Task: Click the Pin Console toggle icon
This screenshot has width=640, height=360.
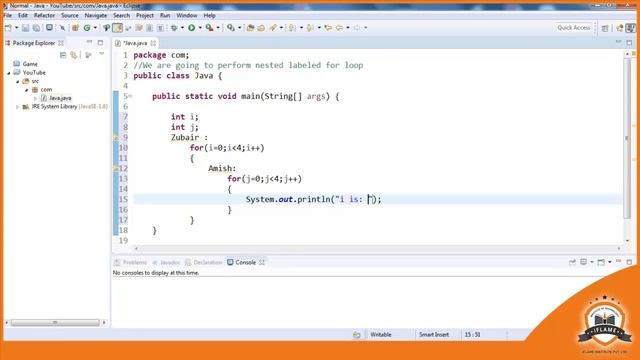Action: [x=572, y=262]
